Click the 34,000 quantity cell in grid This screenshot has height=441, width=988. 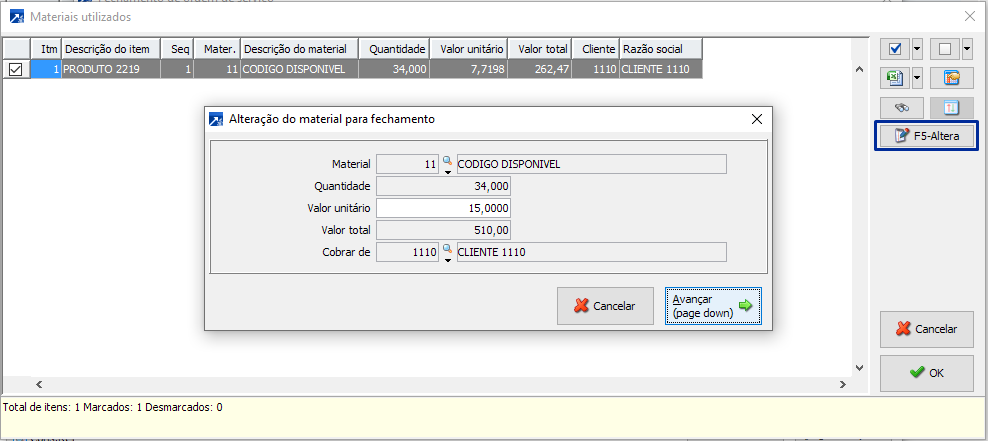[x=394, y=69]
